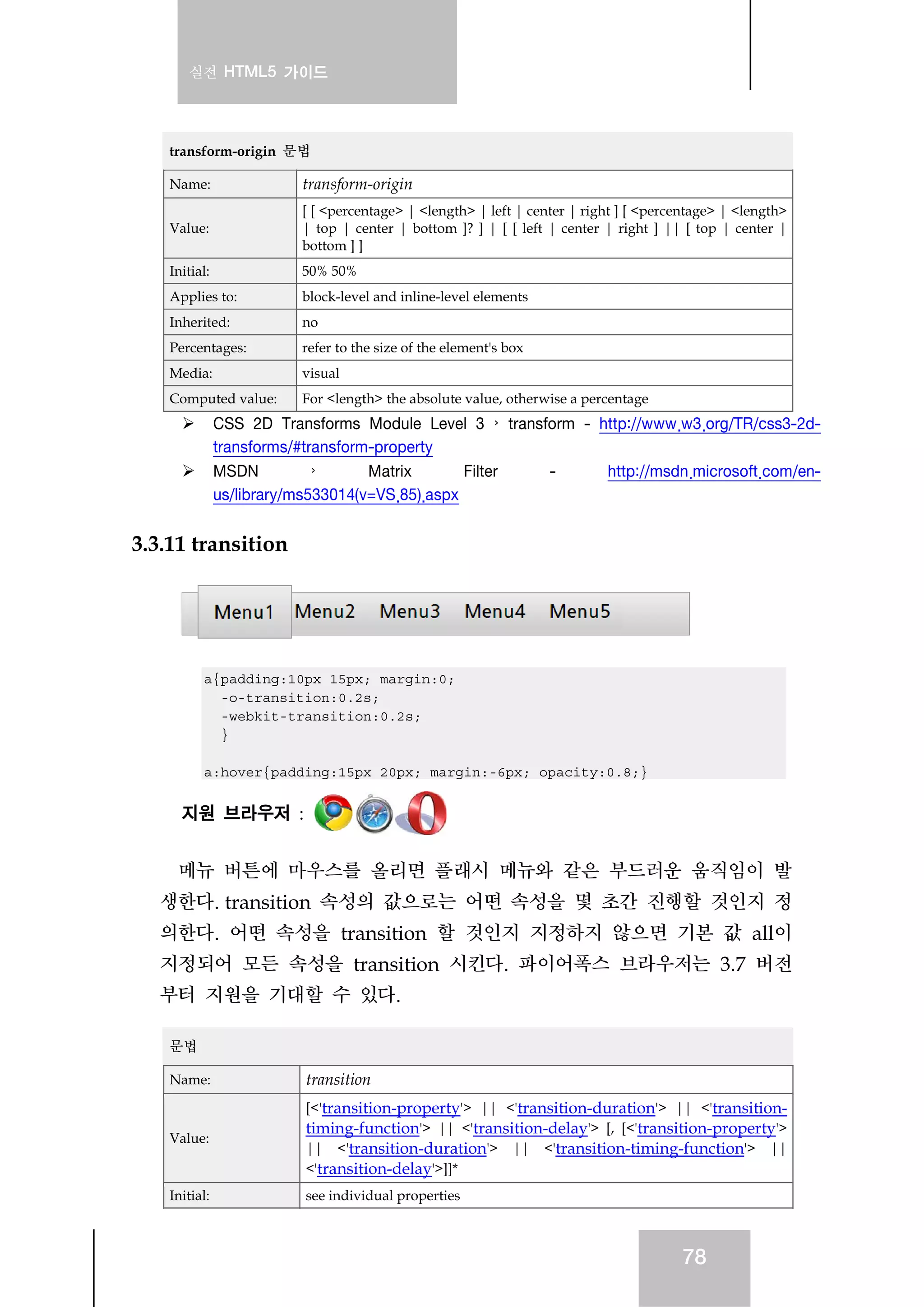The image size is (924, 1307).
Task: Click the Chrome browser icon
Action: tap(333, 813)
